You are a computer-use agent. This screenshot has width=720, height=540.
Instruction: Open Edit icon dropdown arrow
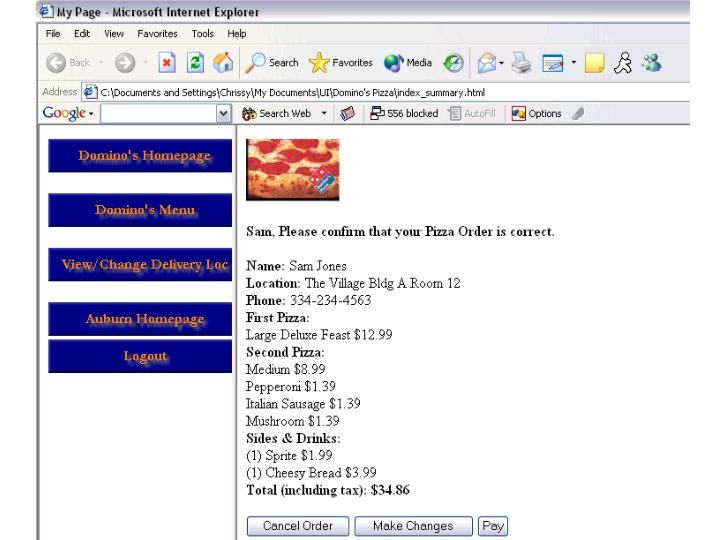click(574, 62)
